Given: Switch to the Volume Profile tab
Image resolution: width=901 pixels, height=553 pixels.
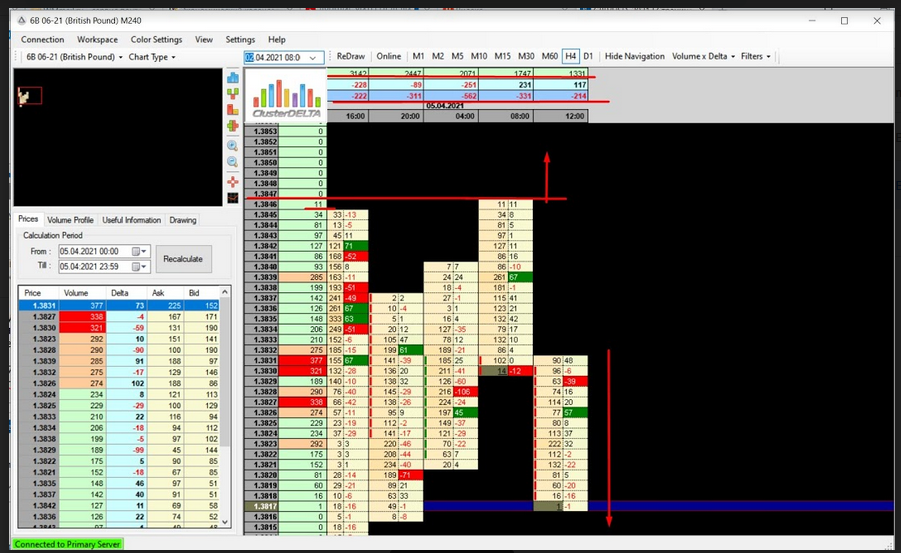Looking at the screenshot, I should tap(70, 220).
